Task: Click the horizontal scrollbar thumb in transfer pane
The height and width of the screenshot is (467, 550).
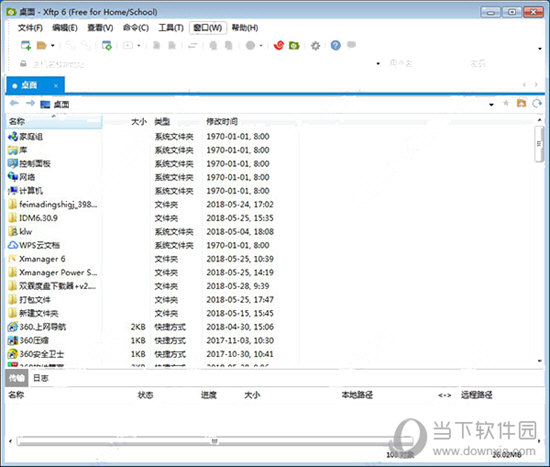Action: point(215,441)
